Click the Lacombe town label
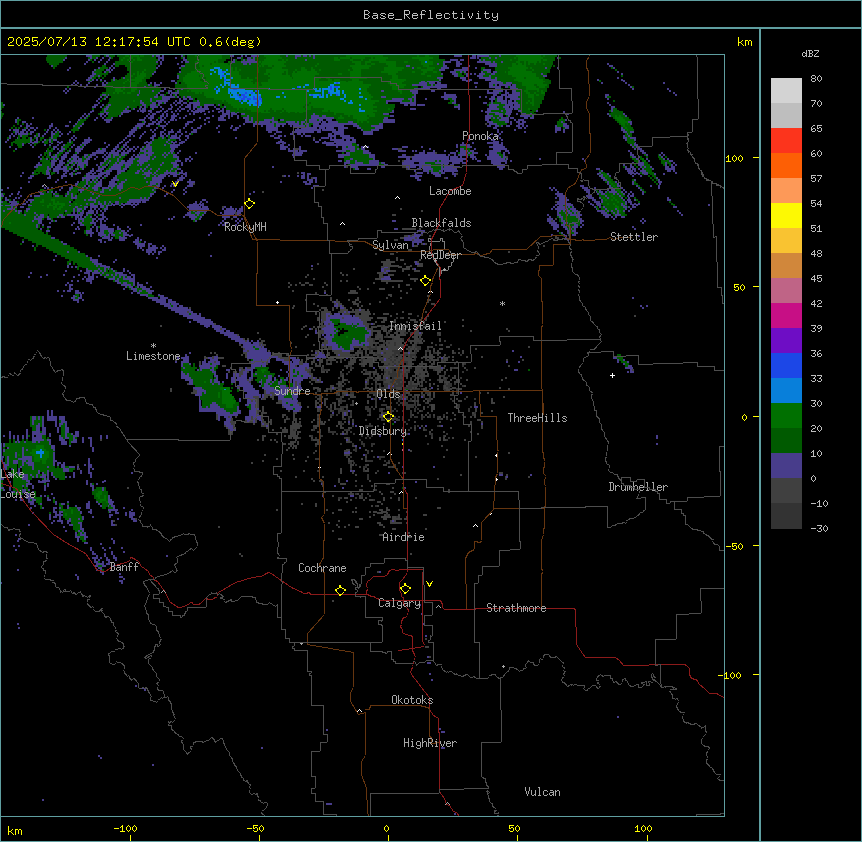This screenshot has height=842, width=862. (x=450, y=191)
